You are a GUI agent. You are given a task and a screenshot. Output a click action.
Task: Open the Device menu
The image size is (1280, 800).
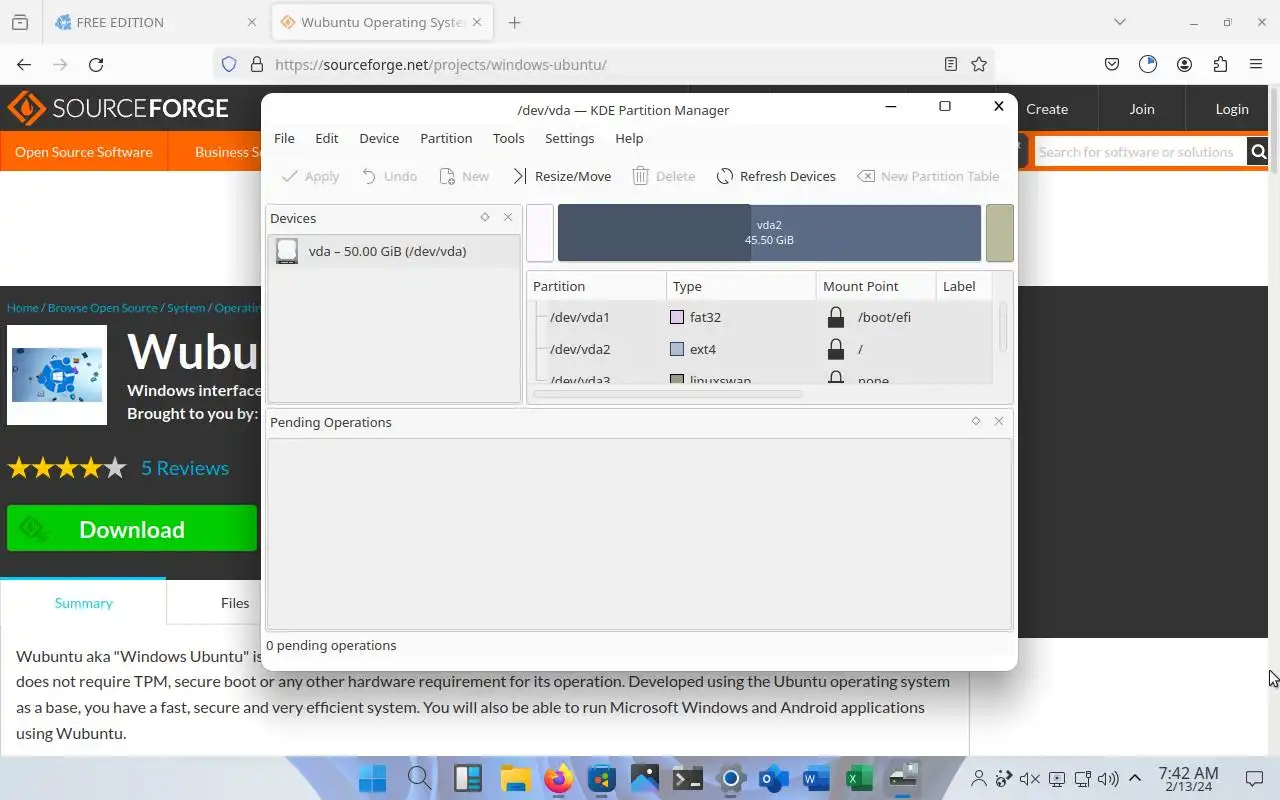point(379,138)
